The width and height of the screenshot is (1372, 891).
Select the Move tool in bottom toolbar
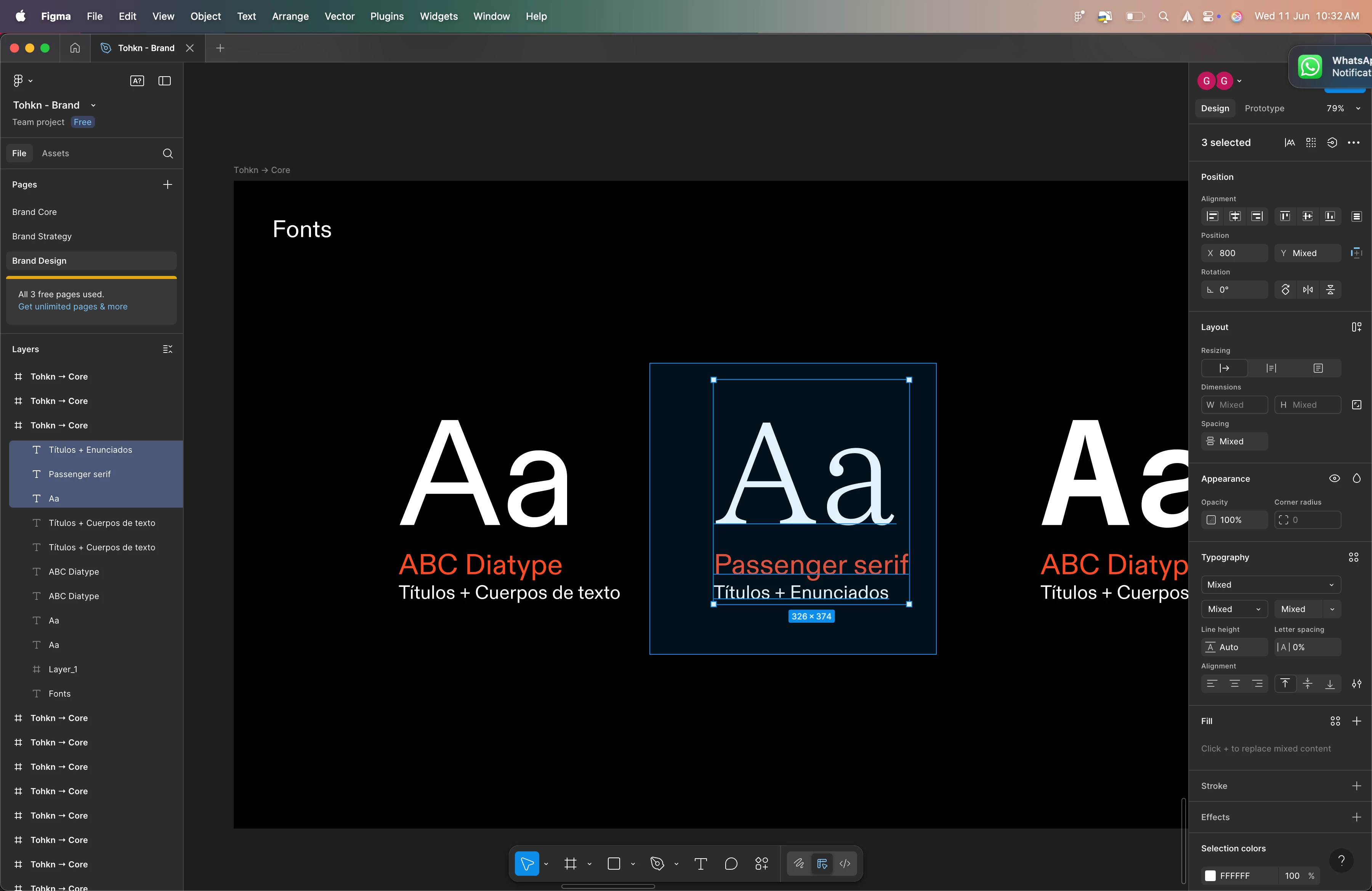[x=526, y=863]
